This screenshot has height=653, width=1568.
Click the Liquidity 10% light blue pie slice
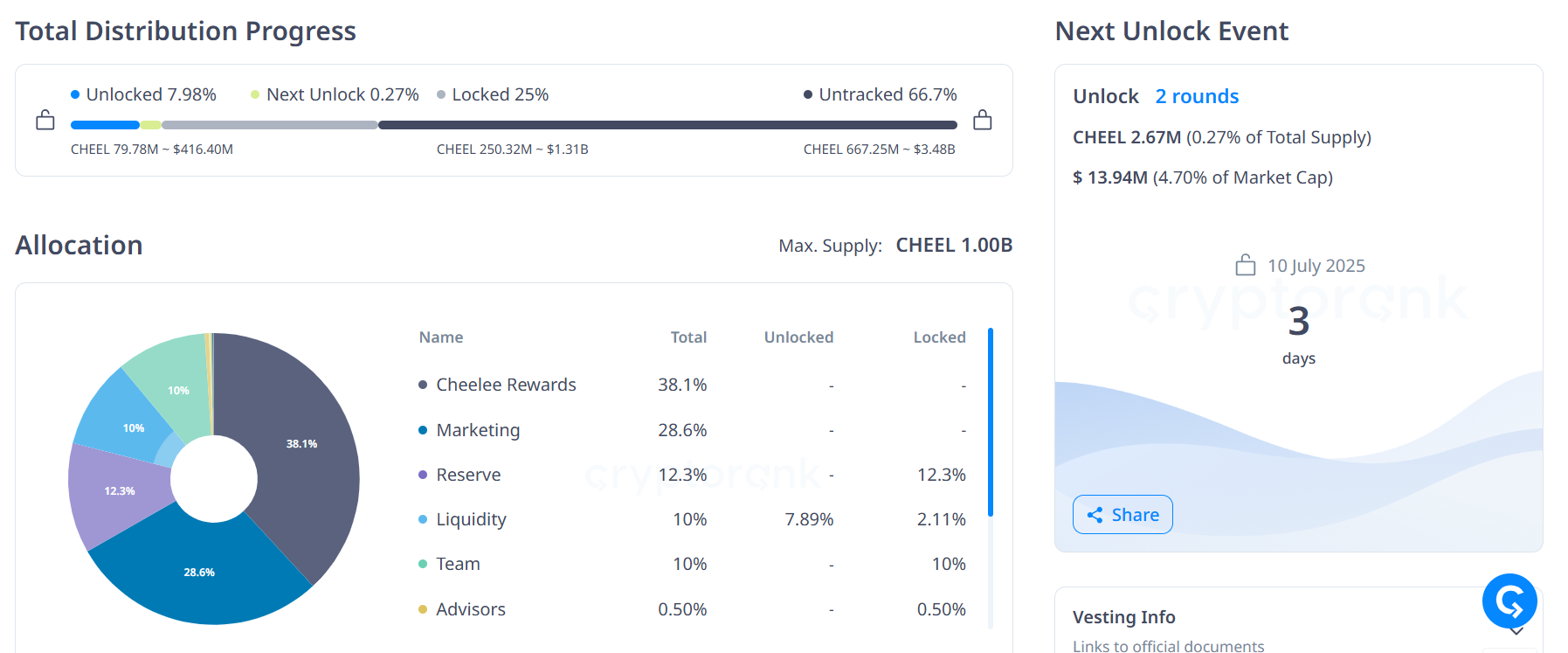[133, 427]
